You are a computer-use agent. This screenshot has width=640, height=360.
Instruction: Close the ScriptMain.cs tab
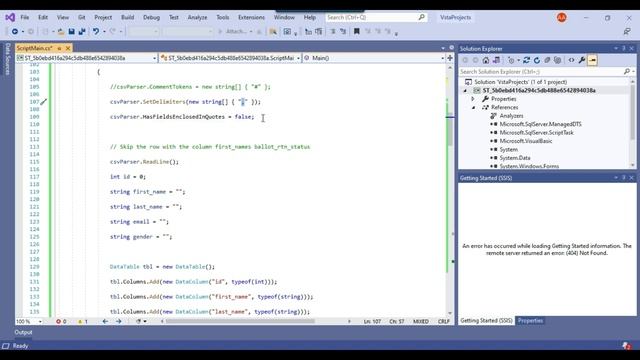click(x=68, y=48)
